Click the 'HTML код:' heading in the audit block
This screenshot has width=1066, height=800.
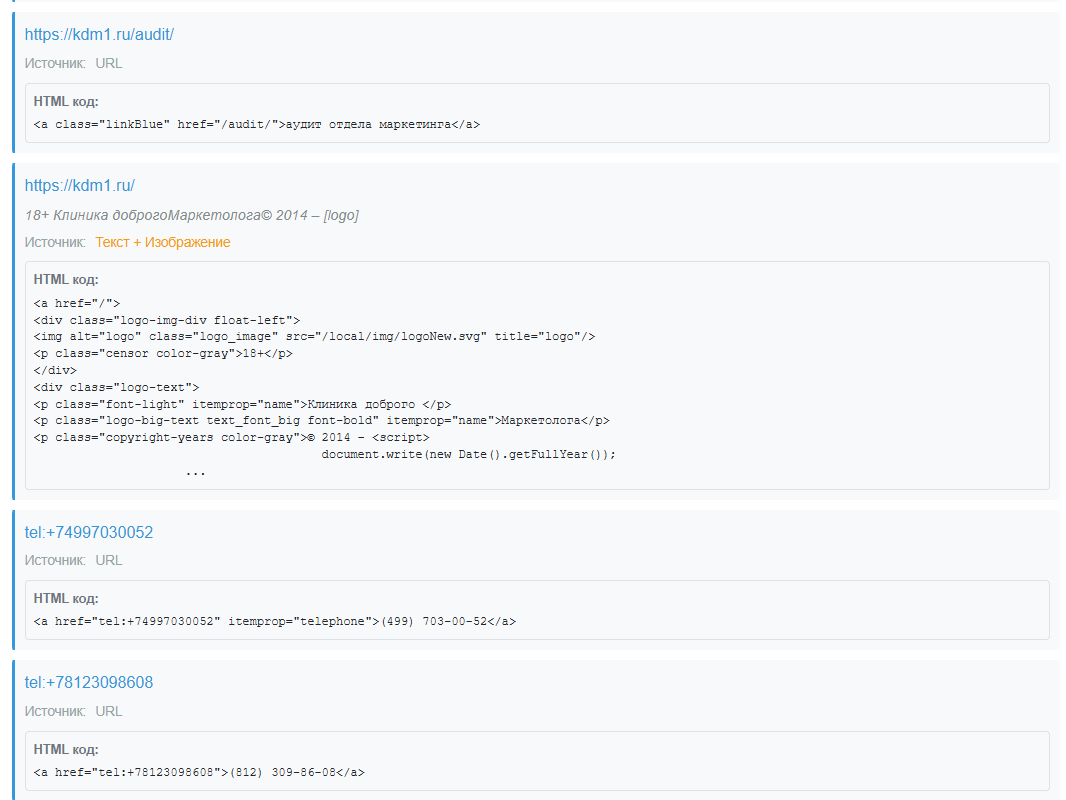tap(66, 101)
